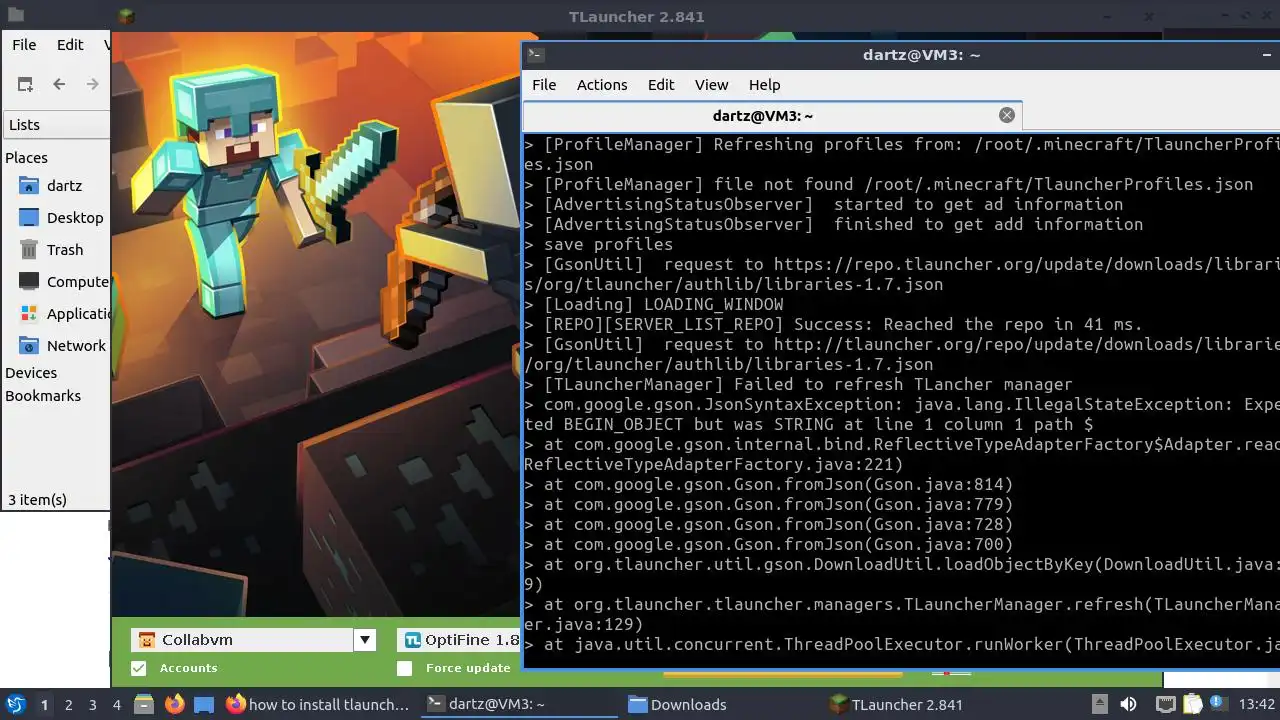Switch to workspace 4

[116, 704]
